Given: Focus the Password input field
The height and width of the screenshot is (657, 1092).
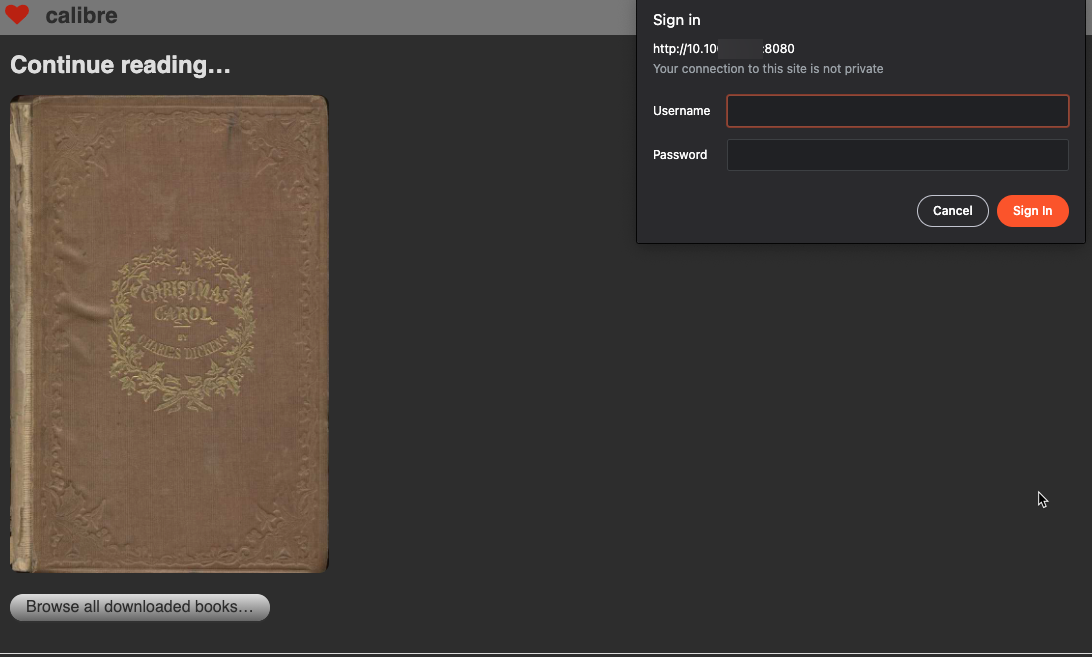Looking at the screenshot, I should click(898, 155).
